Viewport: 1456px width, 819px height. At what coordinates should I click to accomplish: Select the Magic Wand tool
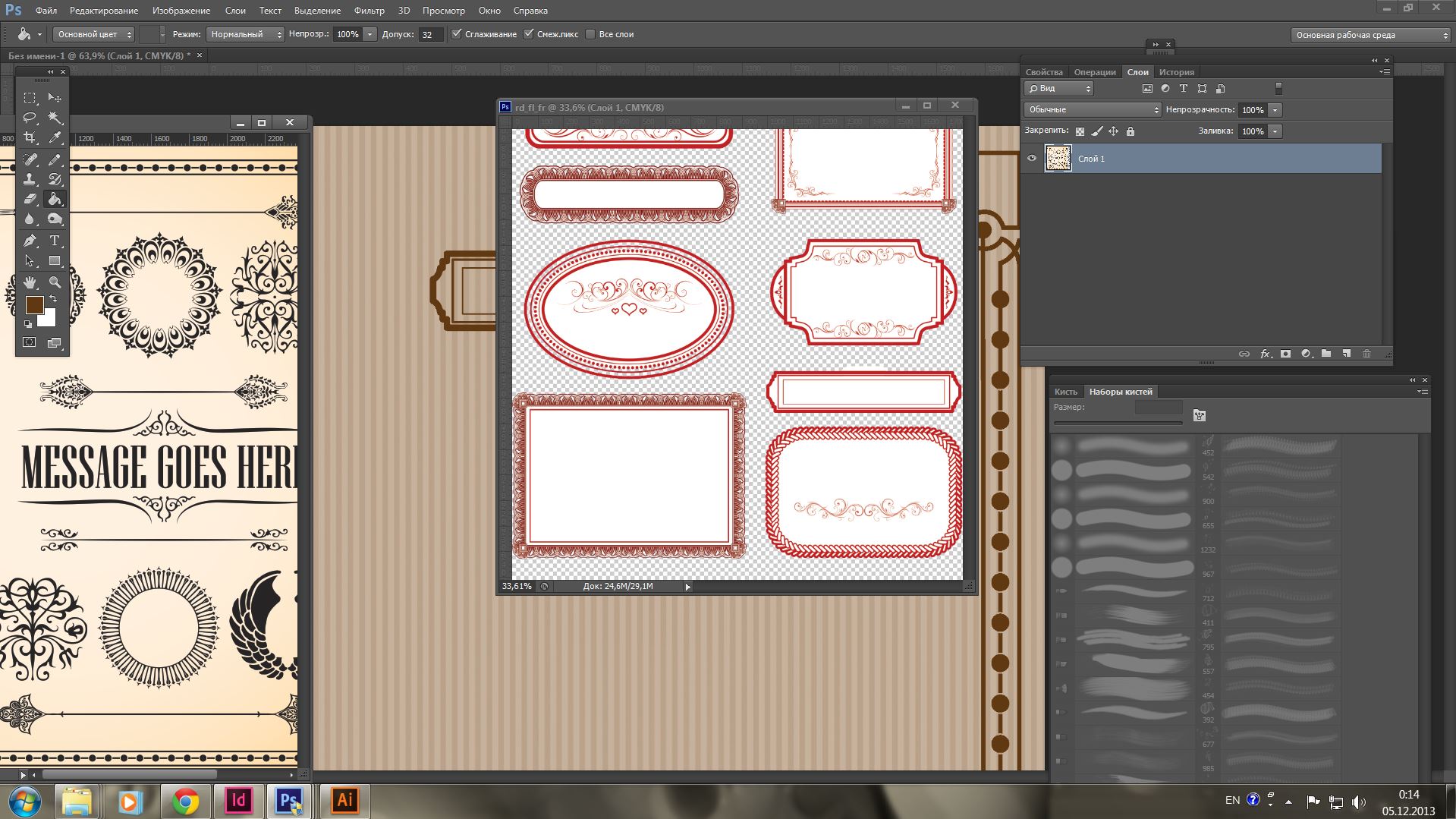tap(55, 118)
